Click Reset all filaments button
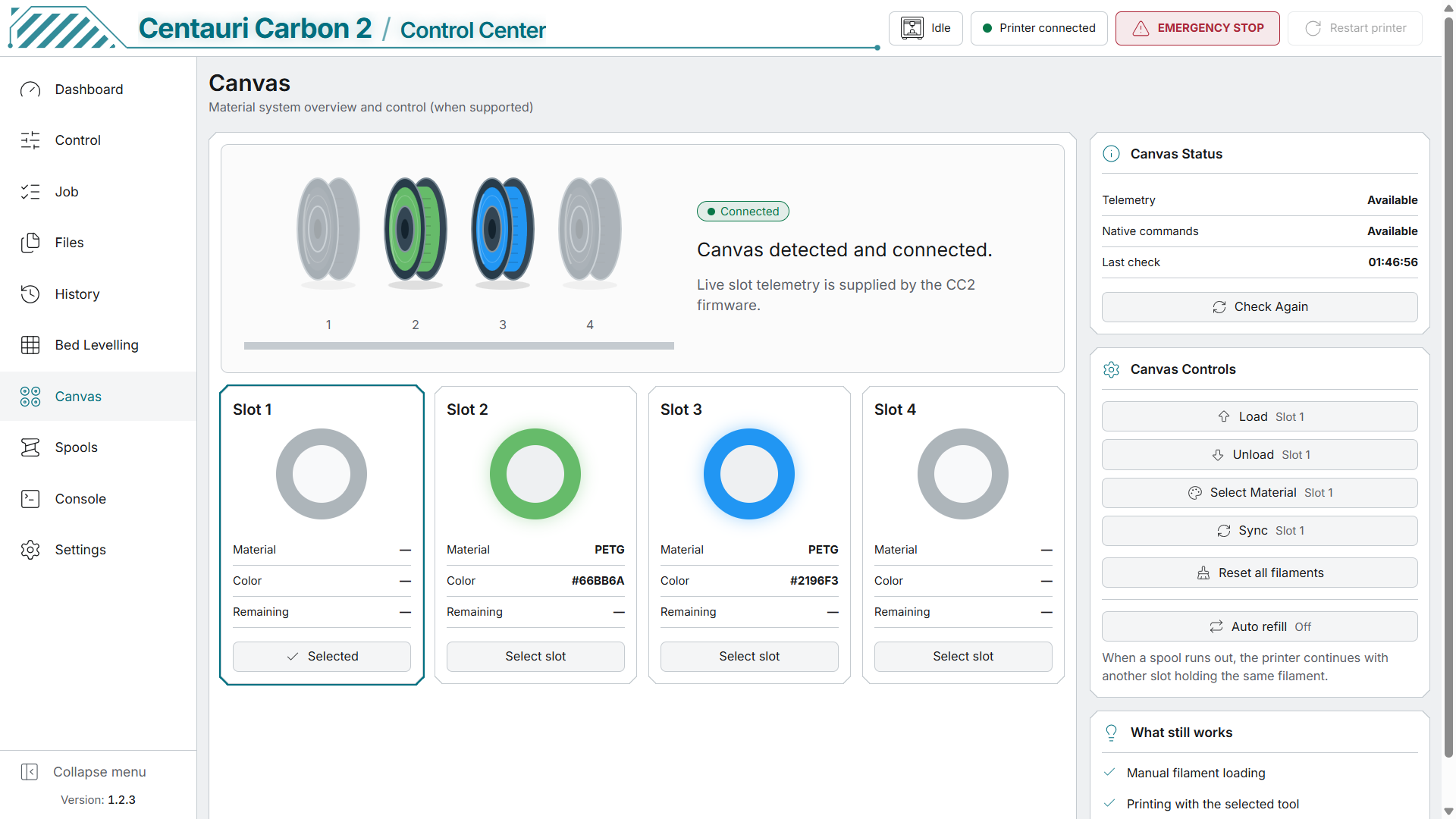This screenshot has width=1456, height=819. [1260, 573]
